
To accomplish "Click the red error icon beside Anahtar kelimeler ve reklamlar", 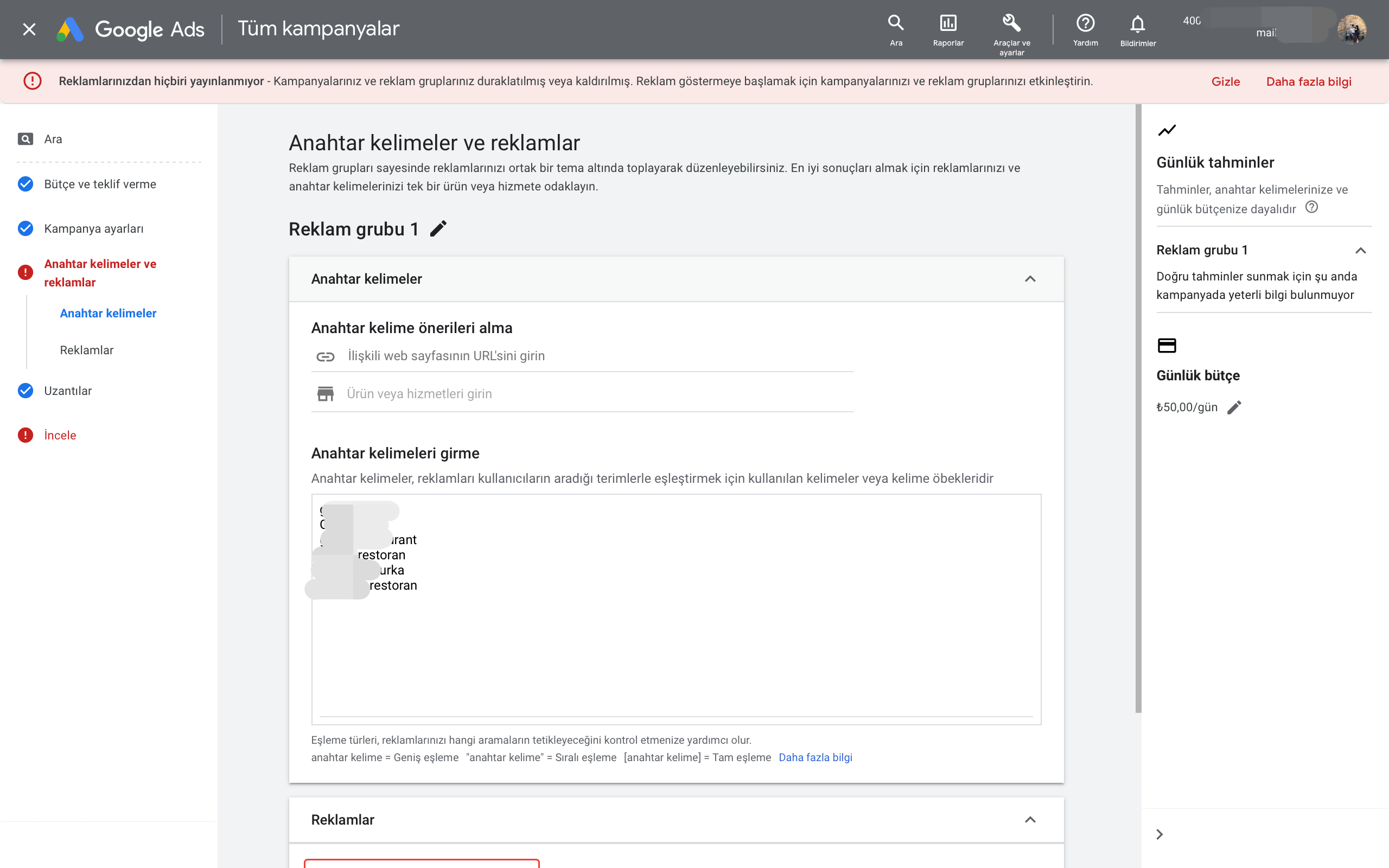I will coord(26,272).
